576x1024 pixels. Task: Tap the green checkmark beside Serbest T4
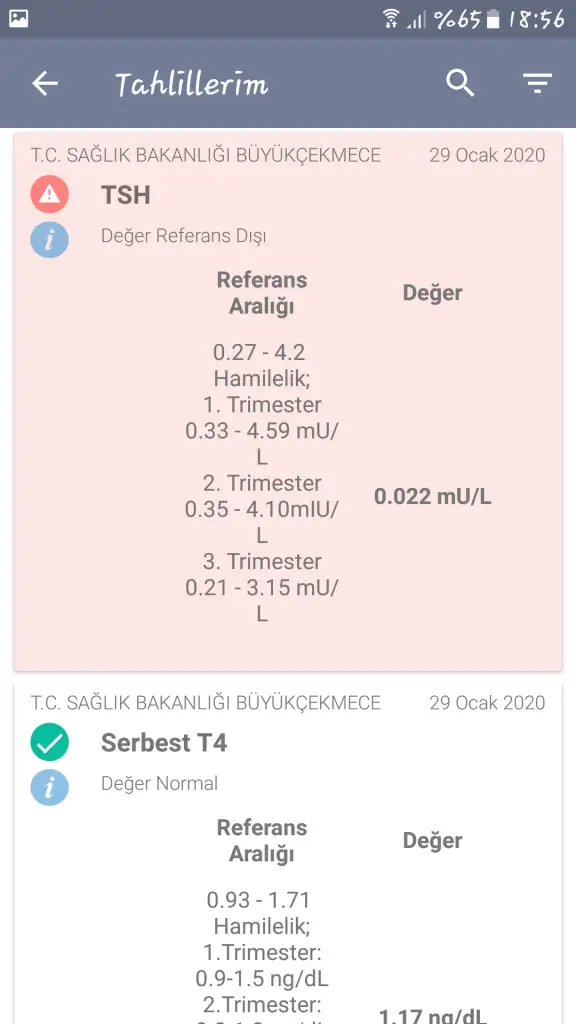50,742
